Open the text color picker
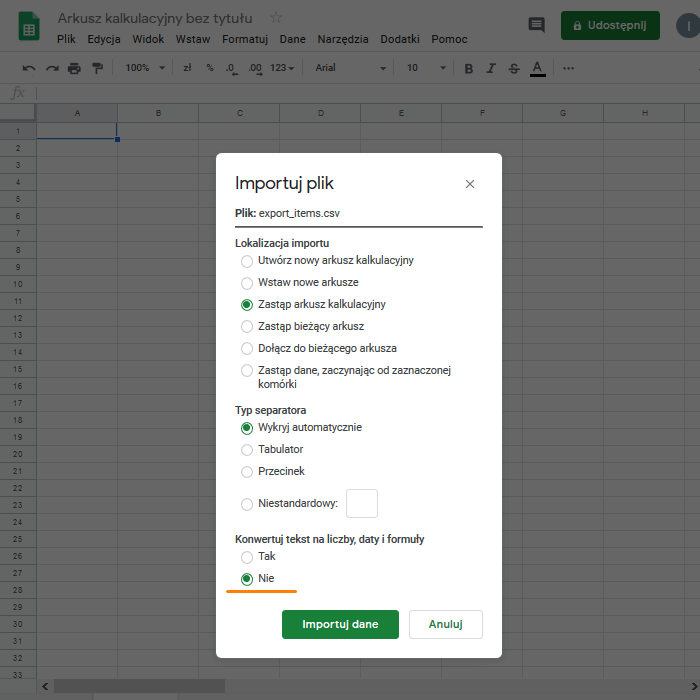This screenshot has height=700, width=700. point(538,68)
